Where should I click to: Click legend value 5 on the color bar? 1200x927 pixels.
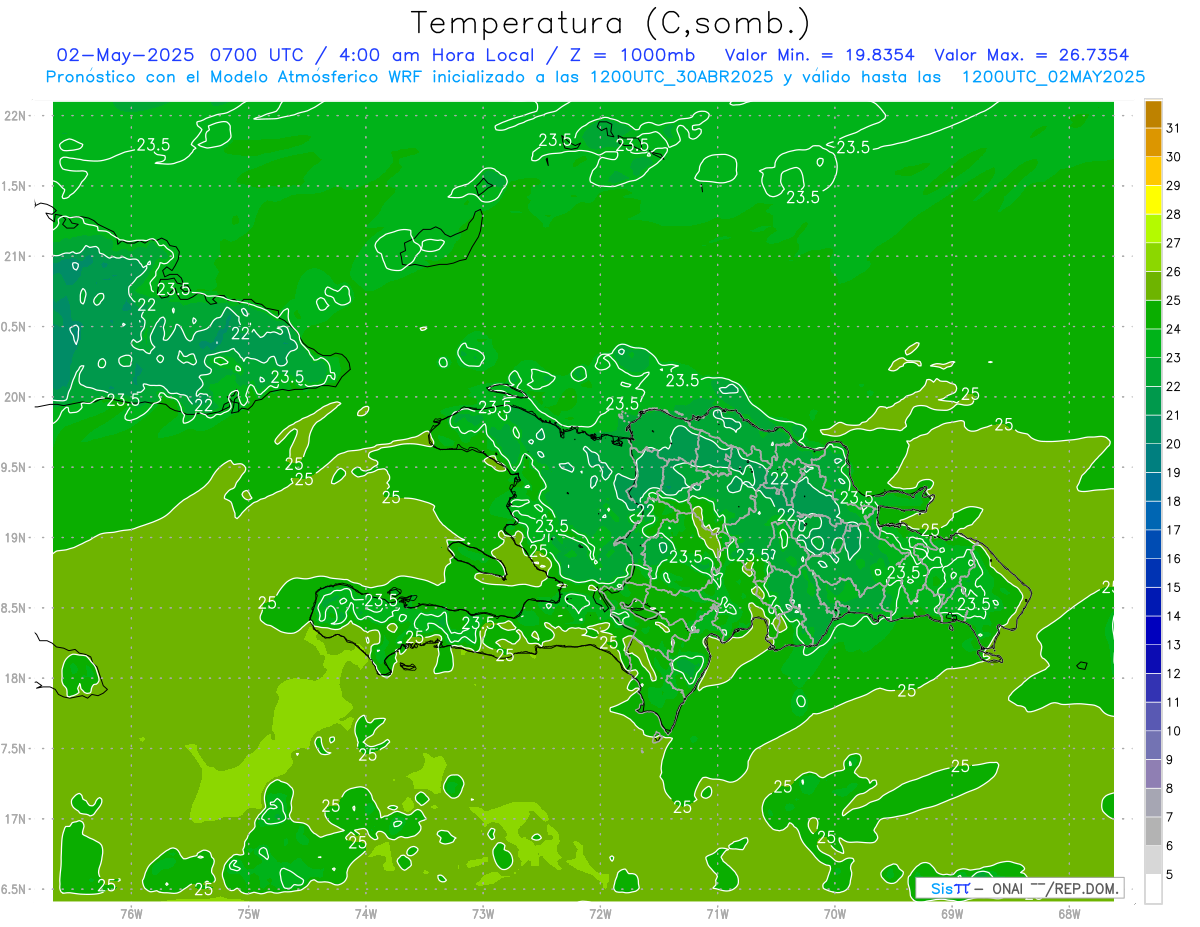click(1170, 875)
